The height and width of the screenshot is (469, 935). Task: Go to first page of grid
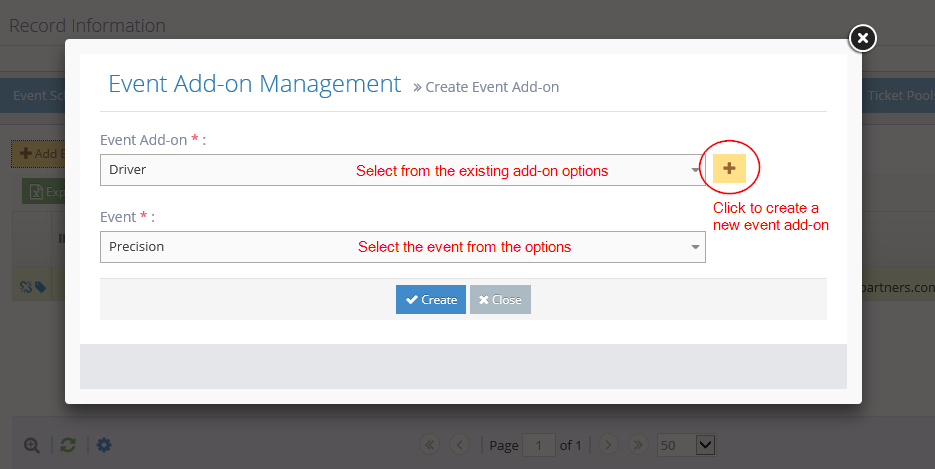pyautogui.click(x=430, y=444)
